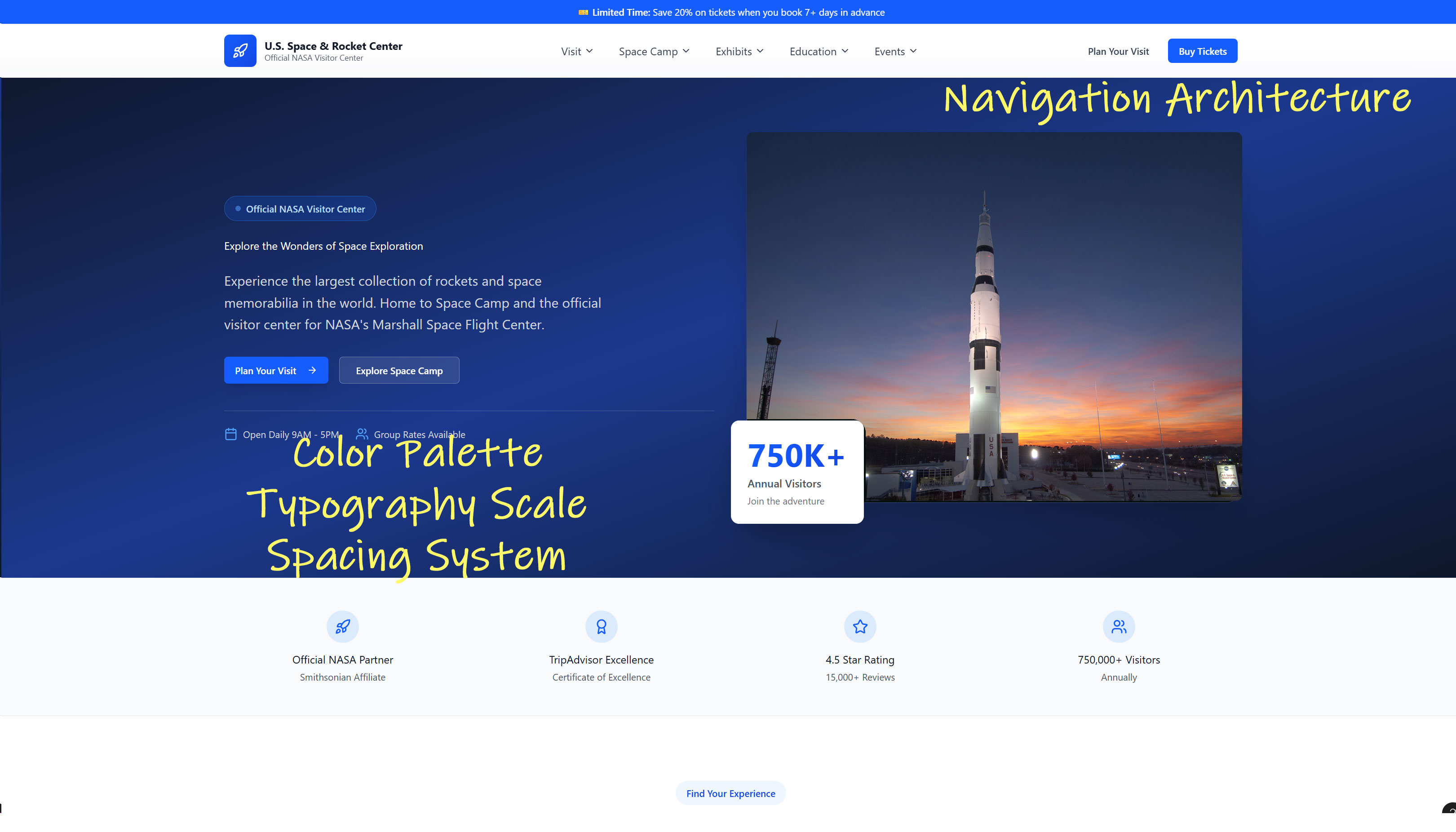This screenshot has width=1456, height=832.
Task: Expand the Visit dropdown menu
Action: pos(576,51)
